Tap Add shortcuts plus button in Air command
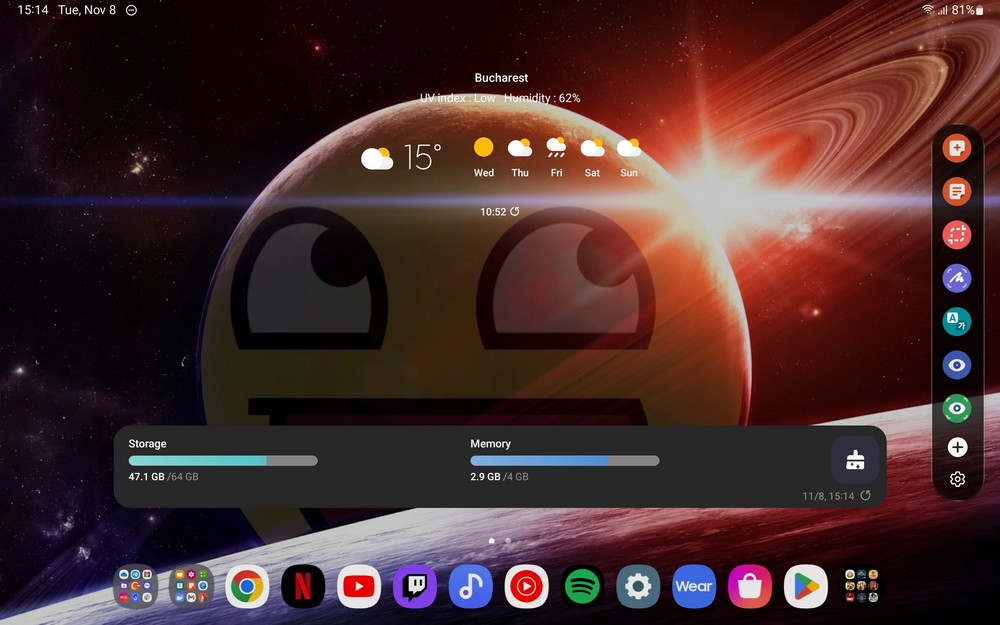The height and width of the screenshot is (625, 1000). [957, 447]
